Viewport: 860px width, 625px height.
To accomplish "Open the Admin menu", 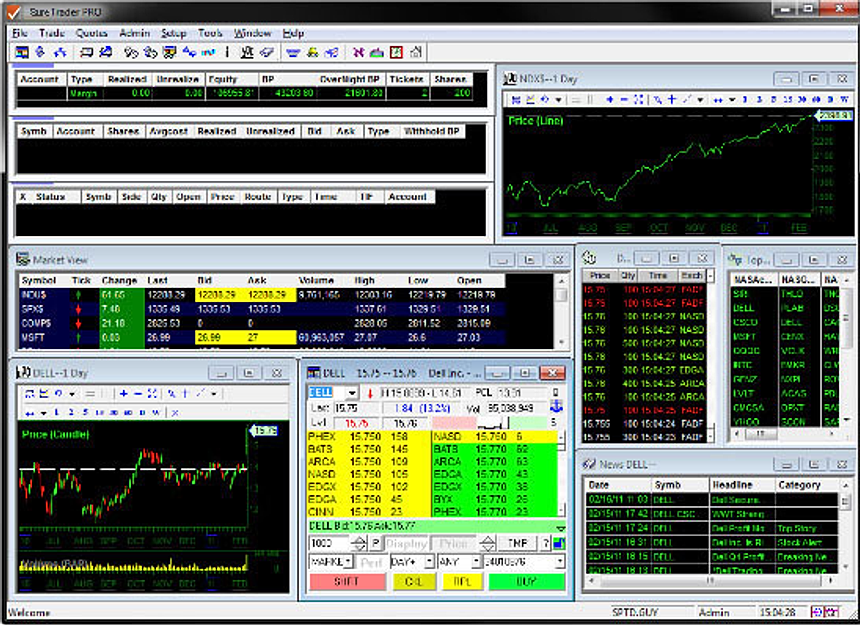I will (134, 33).
